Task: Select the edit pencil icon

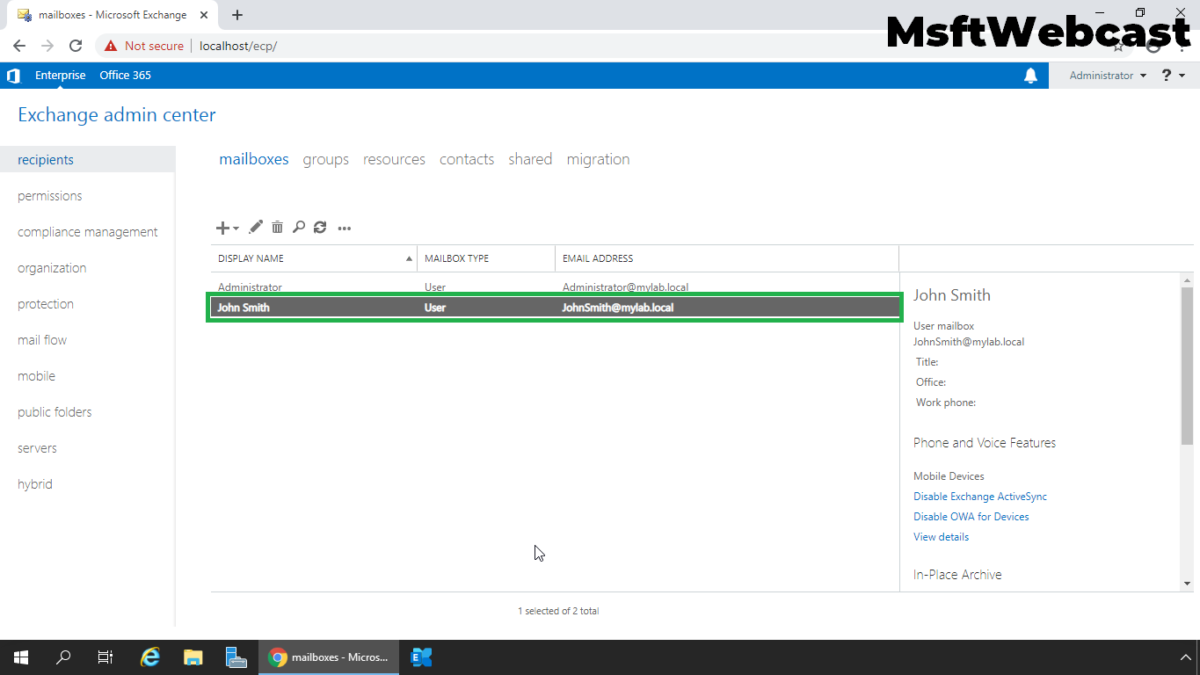Action: pyautogui.click(x=255, y=227)
